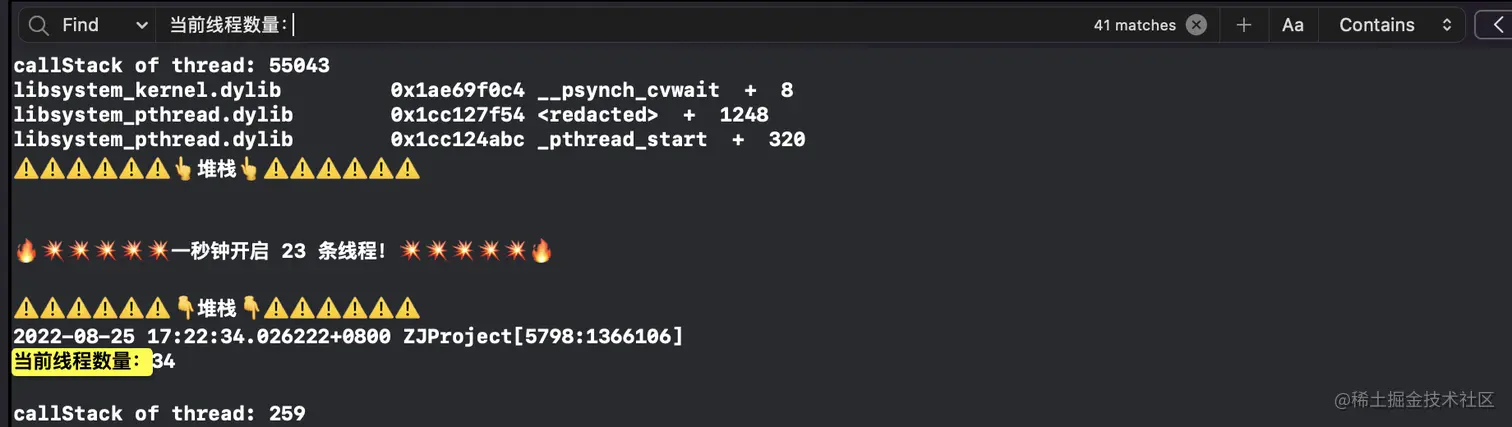Toggle the Aa match case option
1512x427 pixels.
(x=1293, y=25)
